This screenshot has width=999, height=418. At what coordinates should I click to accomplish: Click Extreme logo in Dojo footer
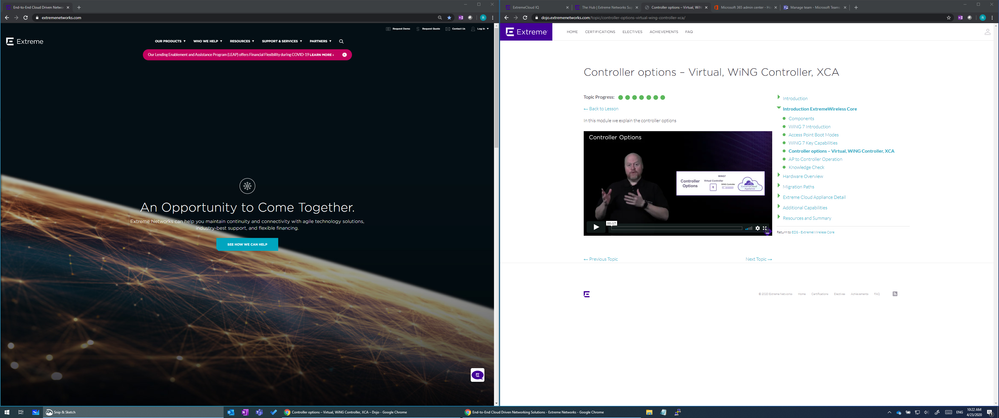tap(586, 294)
